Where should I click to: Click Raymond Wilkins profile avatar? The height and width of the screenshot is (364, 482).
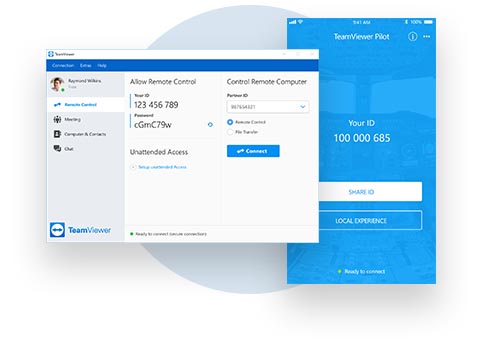pyautogui.click(x=57, y=84)
